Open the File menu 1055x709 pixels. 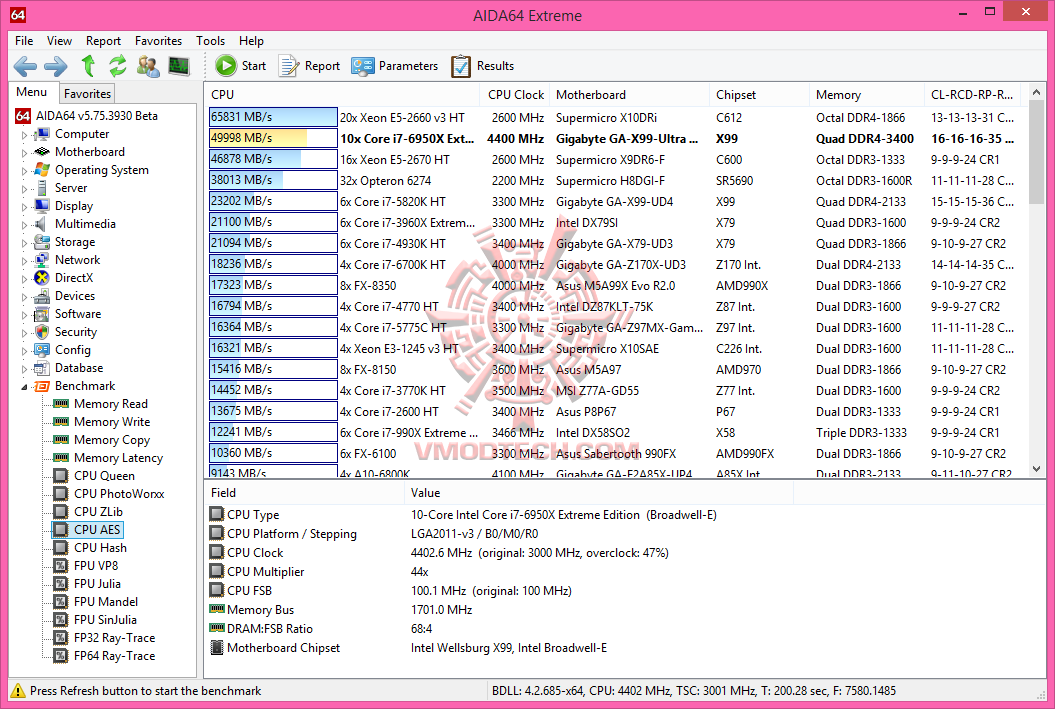click(x=24, y=41)
